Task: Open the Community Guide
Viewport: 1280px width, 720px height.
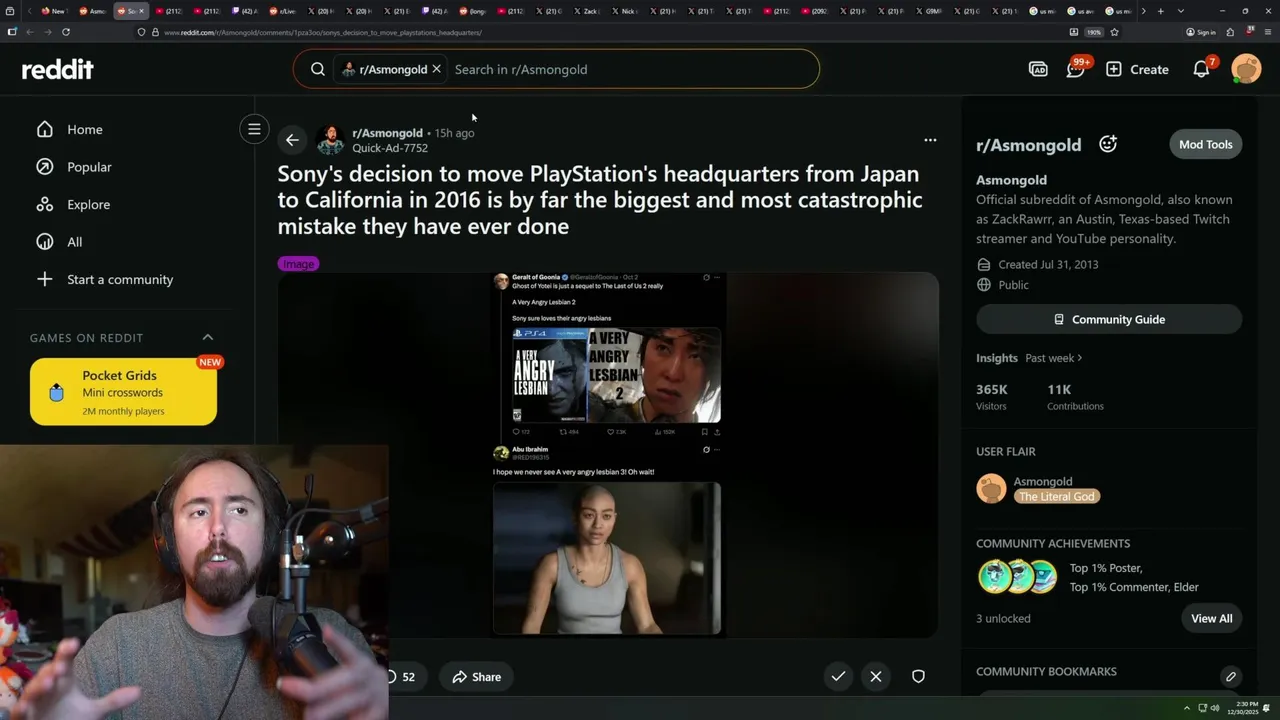Action: pyautogui.click(x=1109, y=319)
